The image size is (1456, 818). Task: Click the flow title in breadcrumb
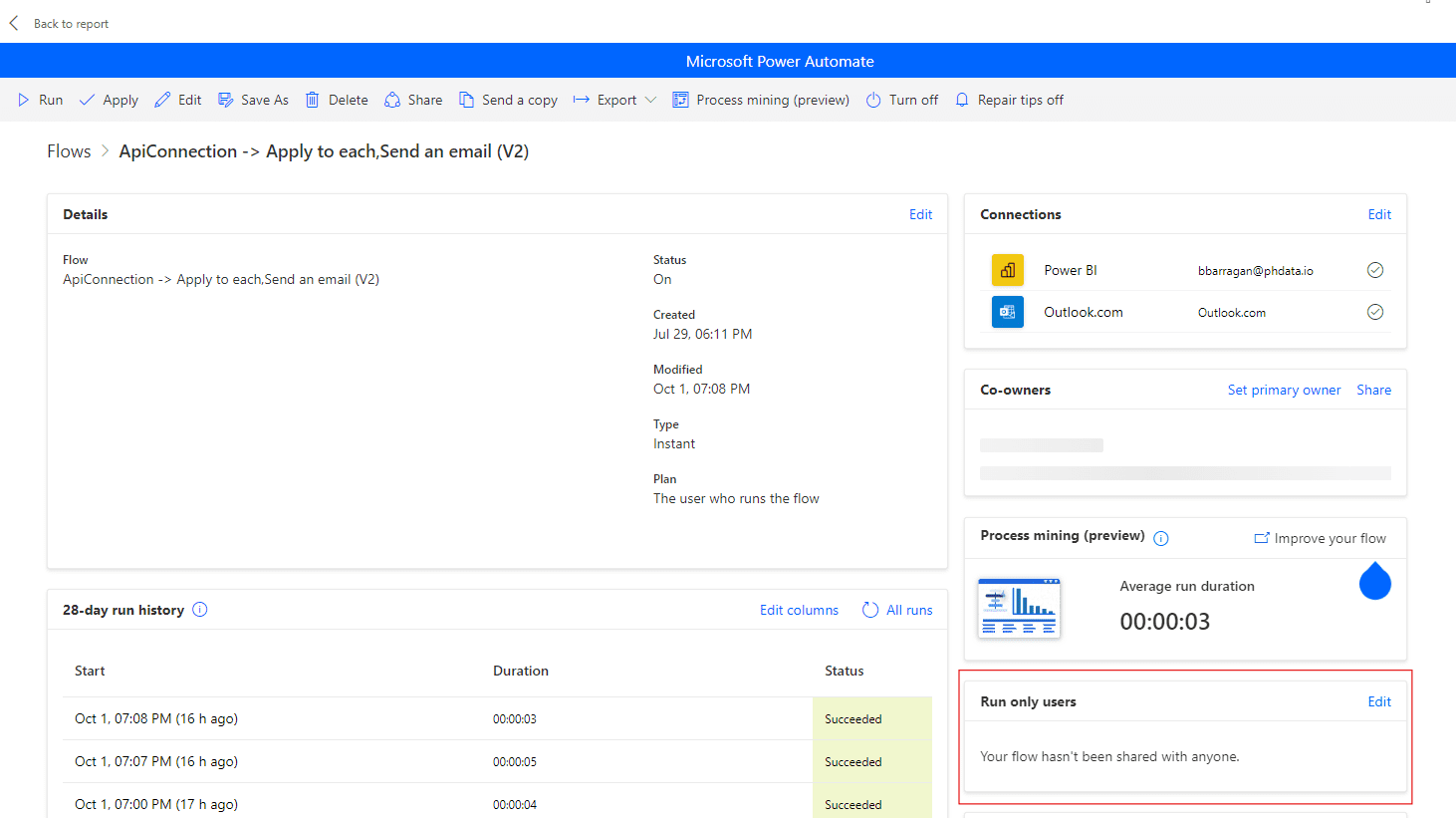324,151
